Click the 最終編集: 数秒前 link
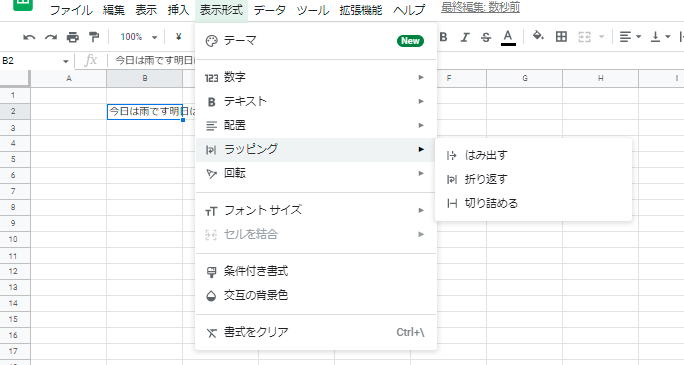The height and width of the screenshot is (365, 684). (480, 7)
